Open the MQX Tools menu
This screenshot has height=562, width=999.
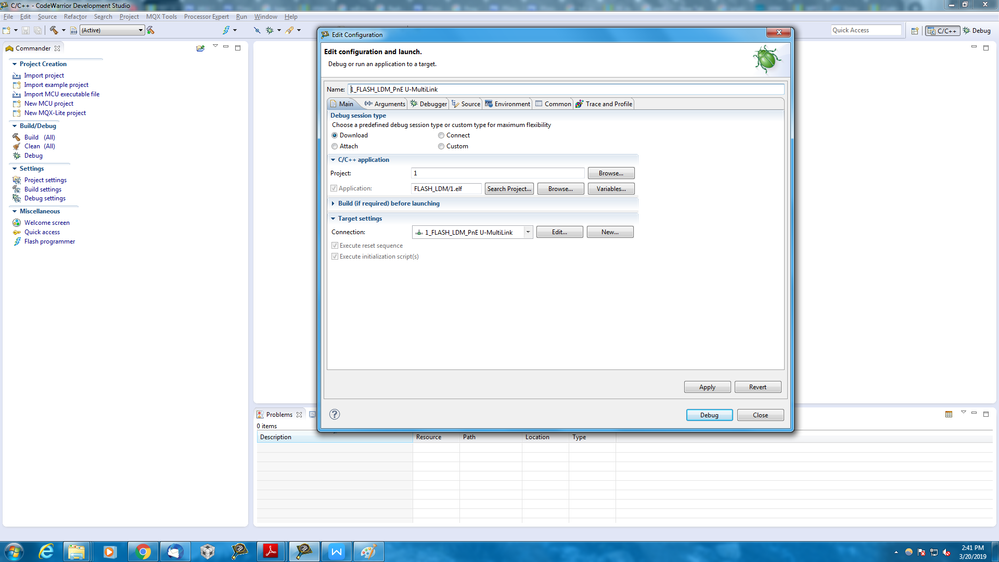click(161, 17)
